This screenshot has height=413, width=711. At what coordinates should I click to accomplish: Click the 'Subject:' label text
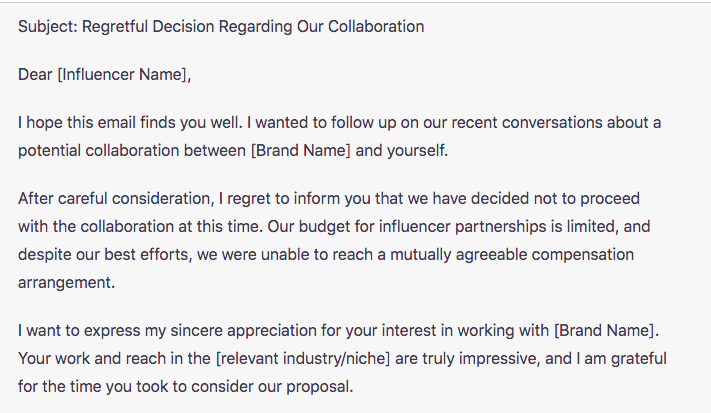(x=48, y=27)
